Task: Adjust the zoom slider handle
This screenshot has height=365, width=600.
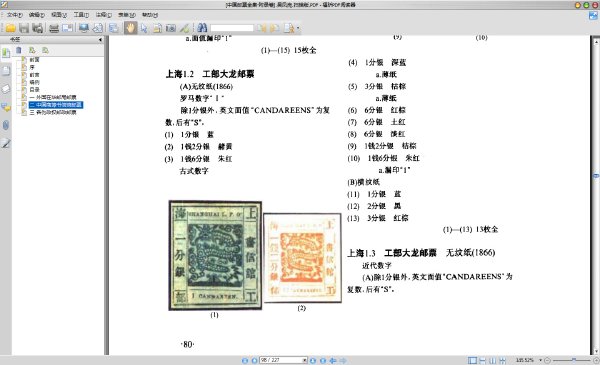Action: (574, 360)
